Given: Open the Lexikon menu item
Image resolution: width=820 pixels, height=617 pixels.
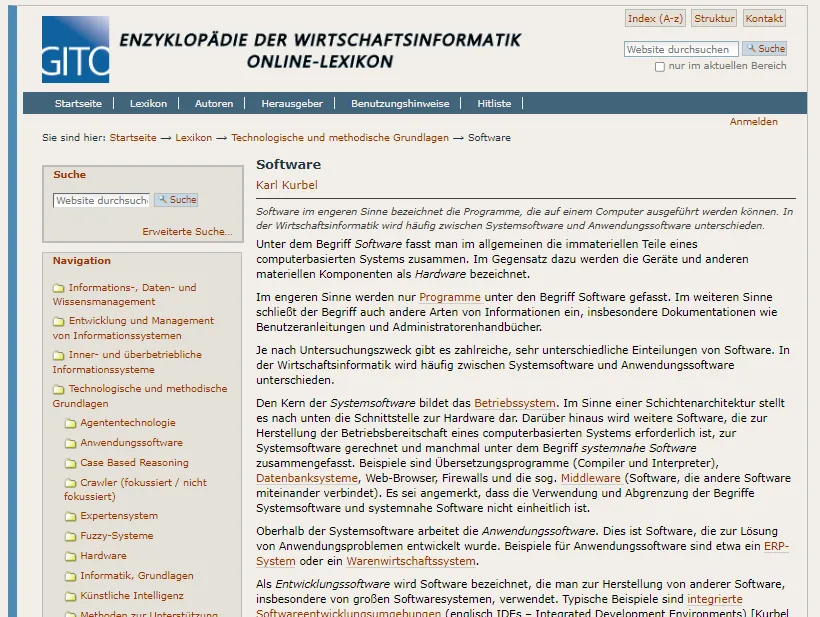Looking at the screenshot, I should [149, 104].
